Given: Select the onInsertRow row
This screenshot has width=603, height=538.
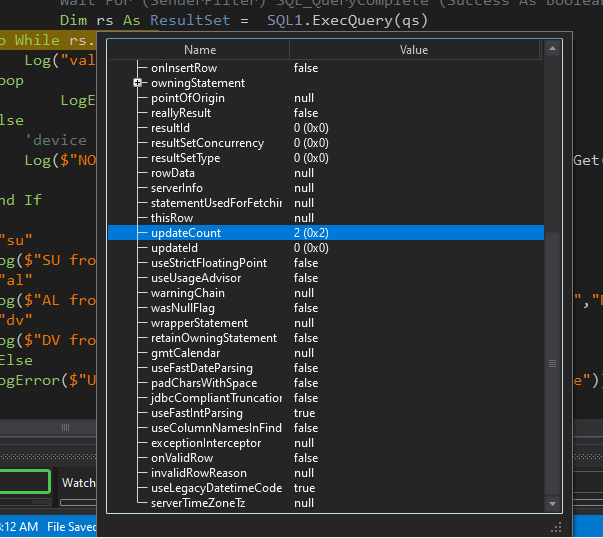Looking at the screenshot, I should pyautogui.click(x=326, y=68).
